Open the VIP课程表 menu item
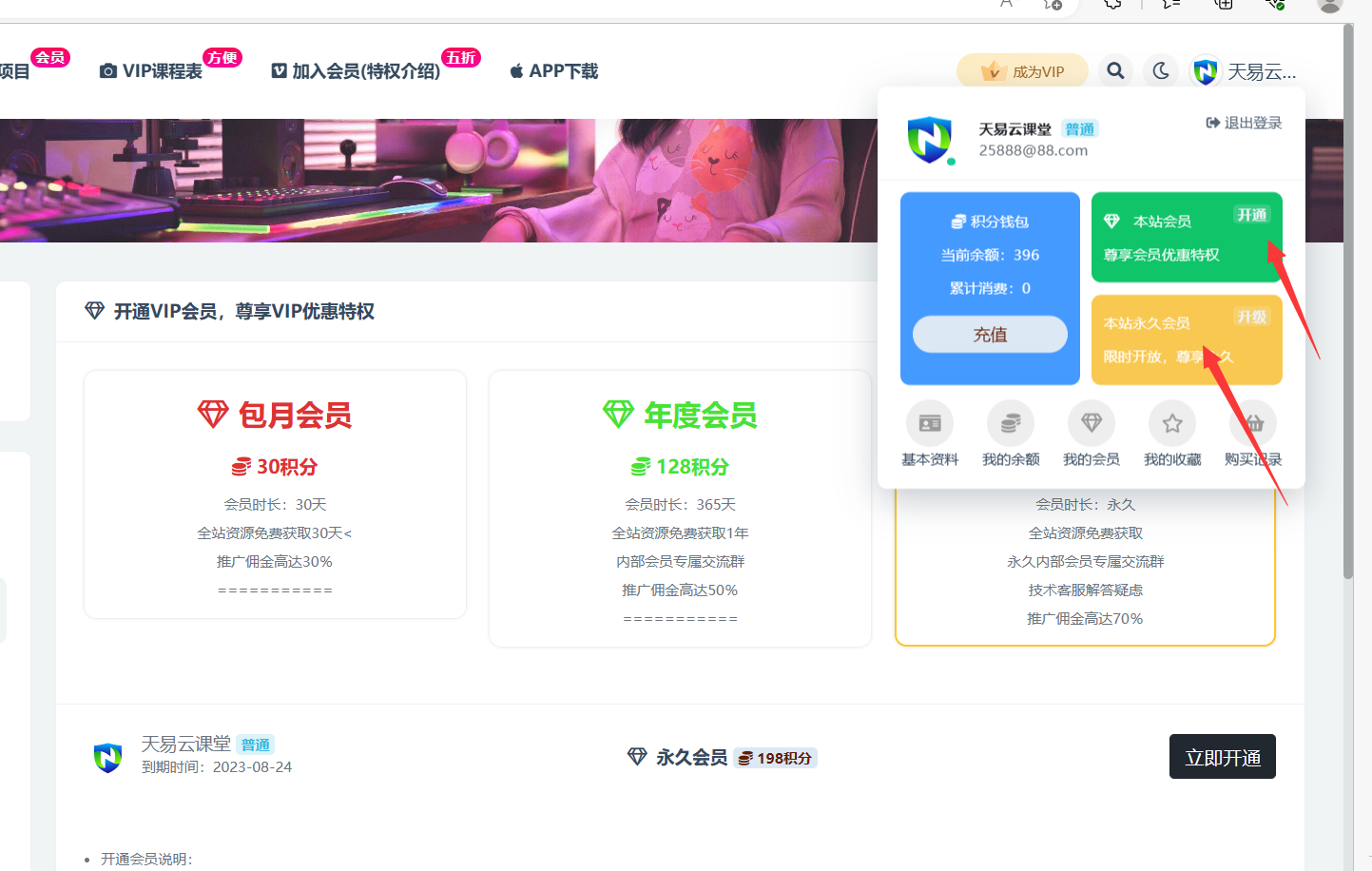This screenshot has width=1372, height=871. tap(152, 71)
